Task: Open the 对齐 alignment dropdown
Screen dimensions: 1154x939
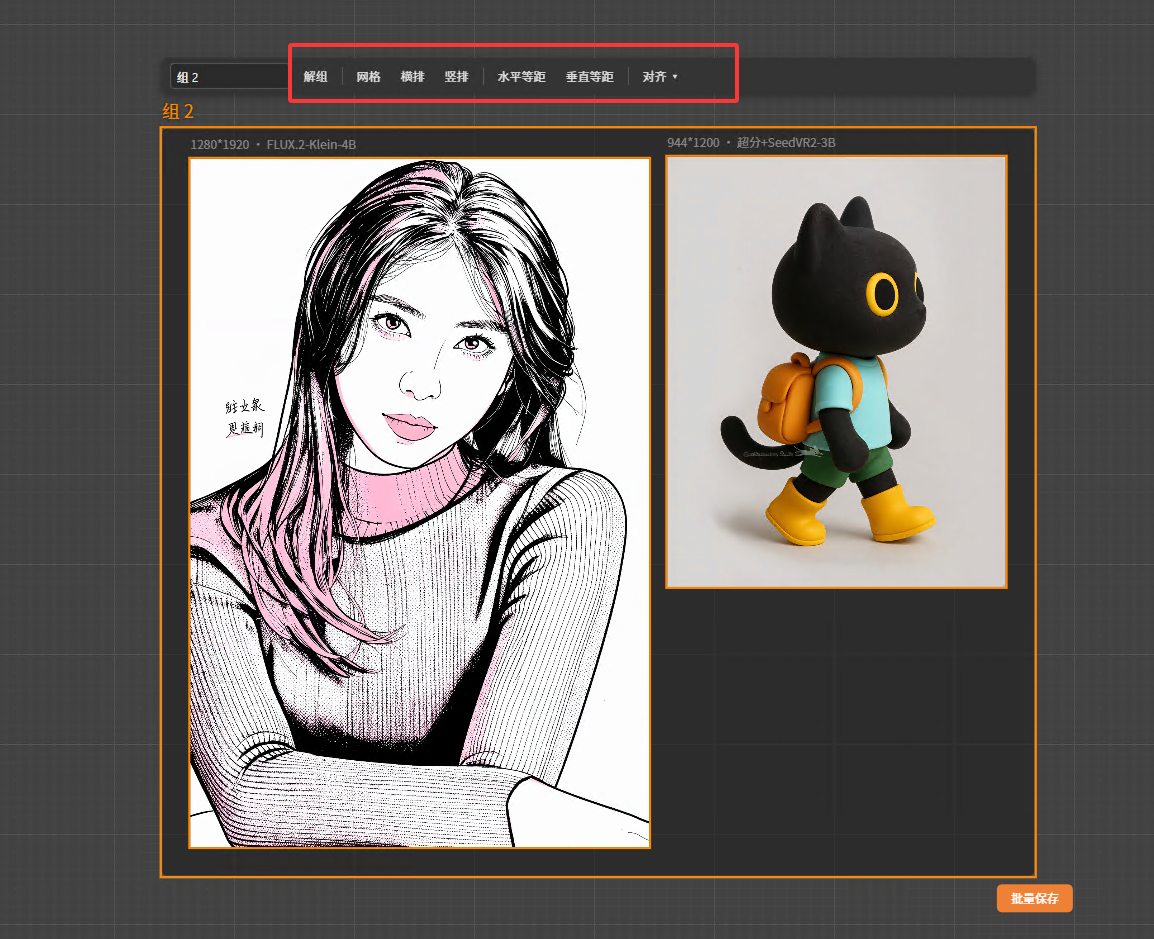Action: tap(659, 77)
